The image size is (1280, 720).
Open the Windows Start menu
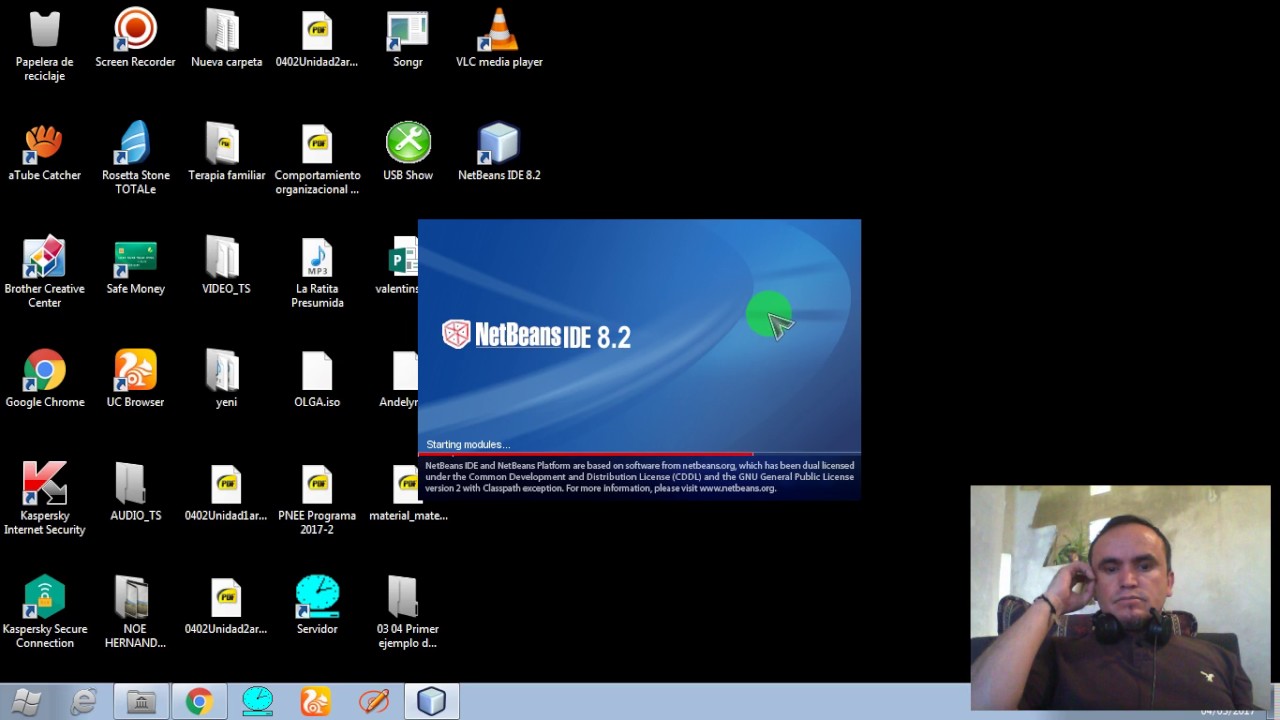click(26, 702)
